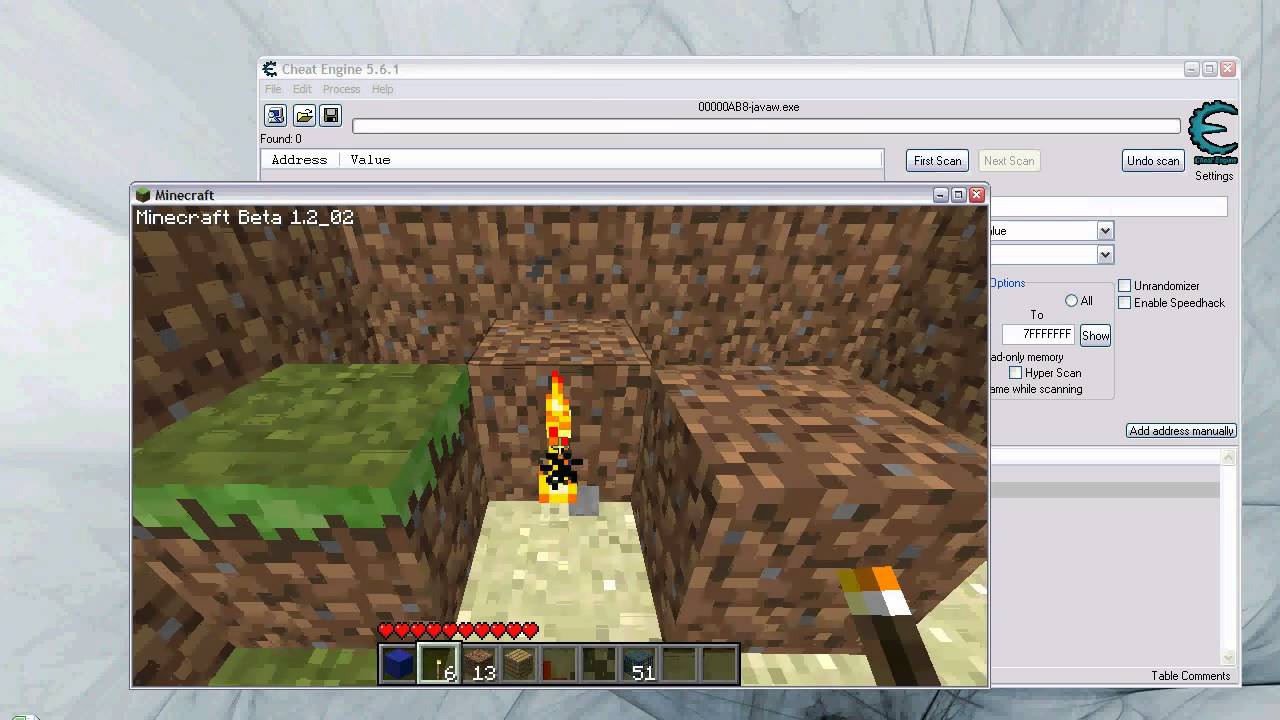Click the Minecraft health hearts bar
The image size is (1280, 720).
pos(459,630)
